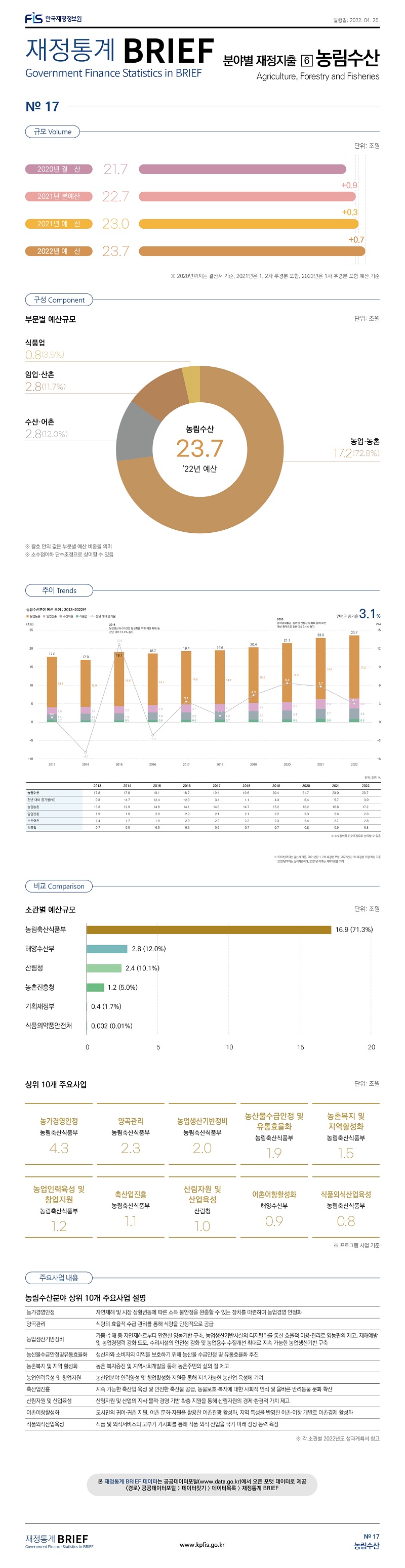Click the 농림축산식품부 comparison bar
This screenshot has width=405, height=1568.
click(x=209, y=929)
